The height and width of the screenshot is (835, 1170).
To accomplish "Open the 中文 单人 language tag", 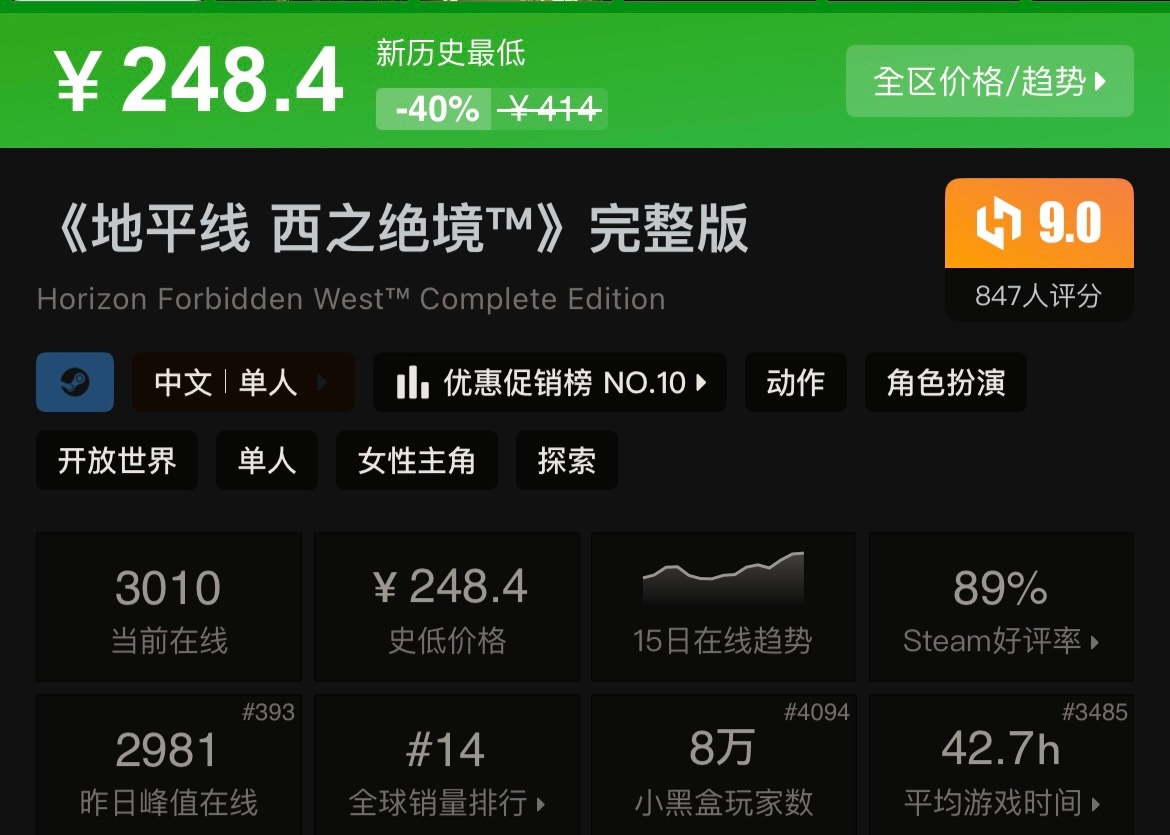I will [x=243, y=382].
